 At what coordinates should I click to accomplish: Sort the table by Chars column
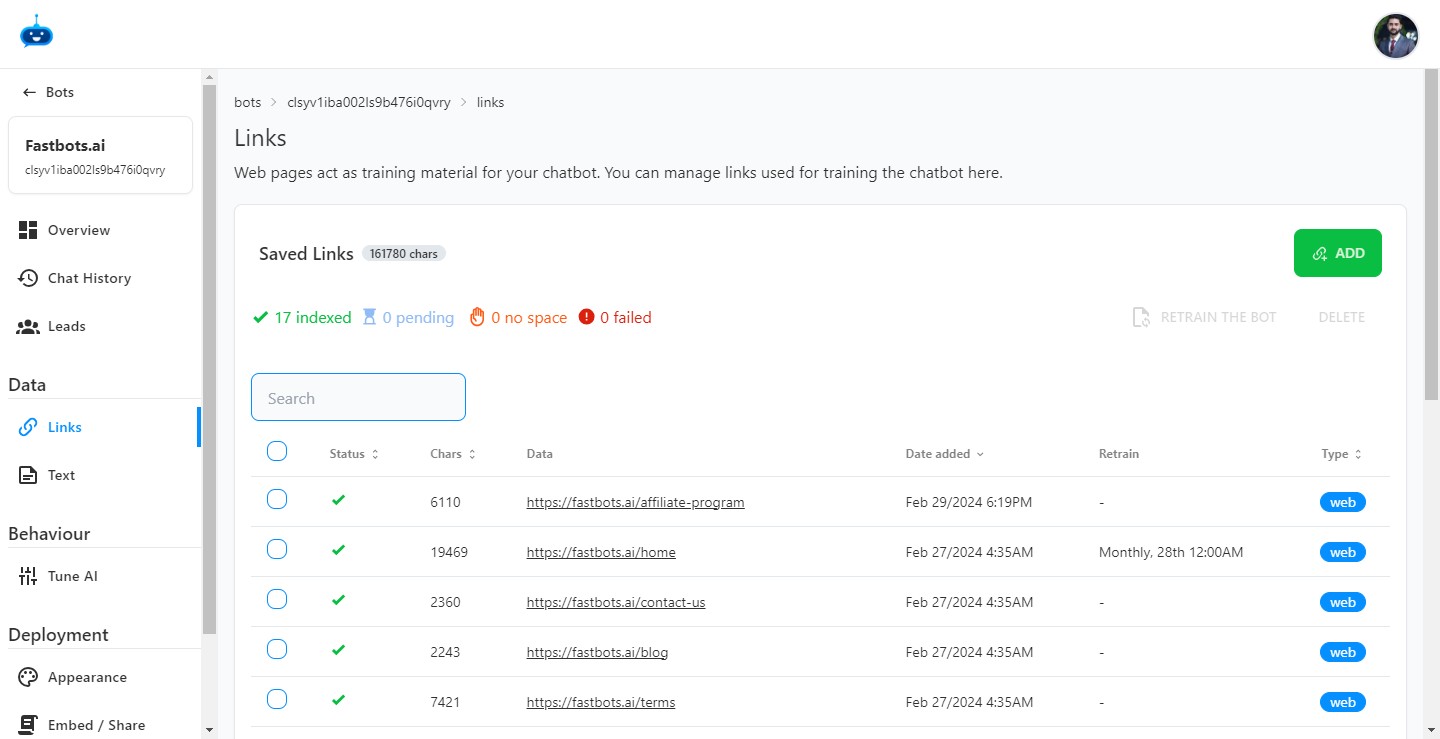click(453, 454)
